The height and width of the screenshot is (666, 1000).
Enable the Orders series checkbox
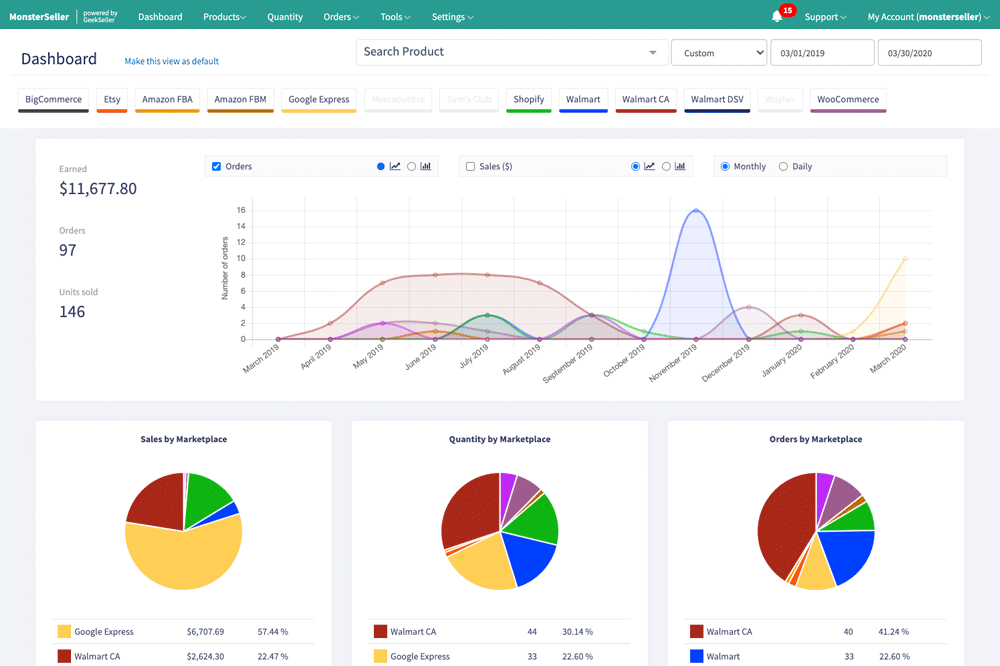coord(216,166)
